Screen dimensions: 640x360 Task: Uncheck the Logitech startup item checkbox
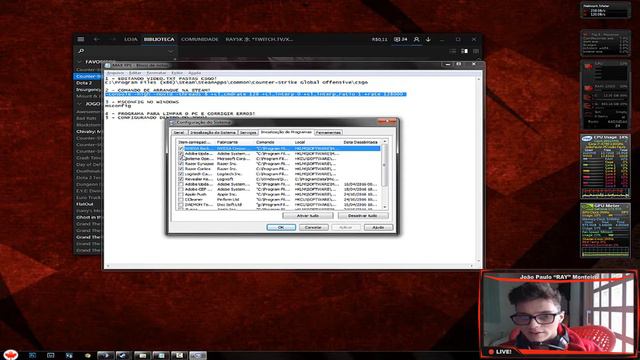tap(181, 174)
